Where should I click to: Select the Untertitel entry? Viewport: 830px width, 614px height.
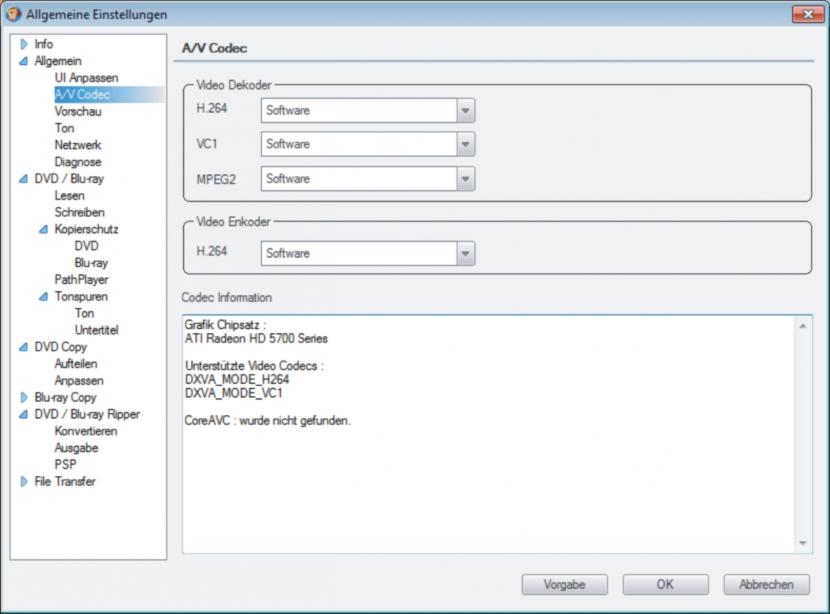[x=96, y=330]
